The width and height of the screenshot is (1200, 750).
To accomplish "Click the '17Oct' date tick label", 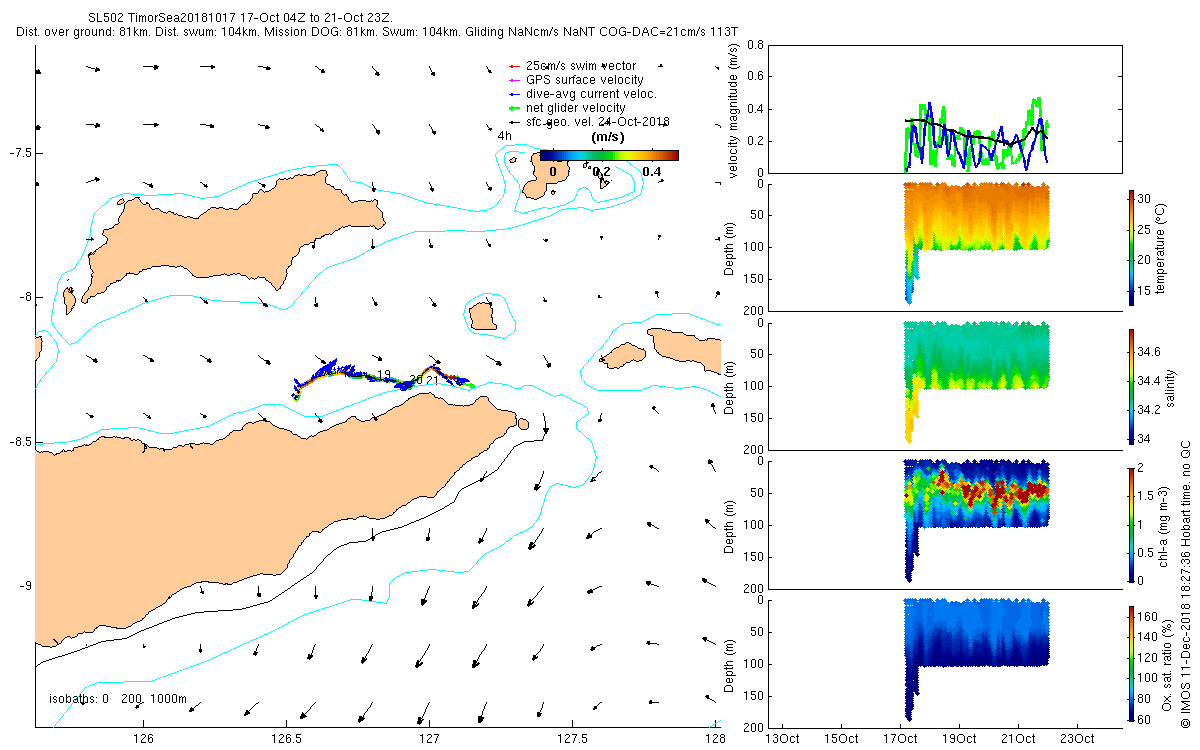I will tap(900, 739).
